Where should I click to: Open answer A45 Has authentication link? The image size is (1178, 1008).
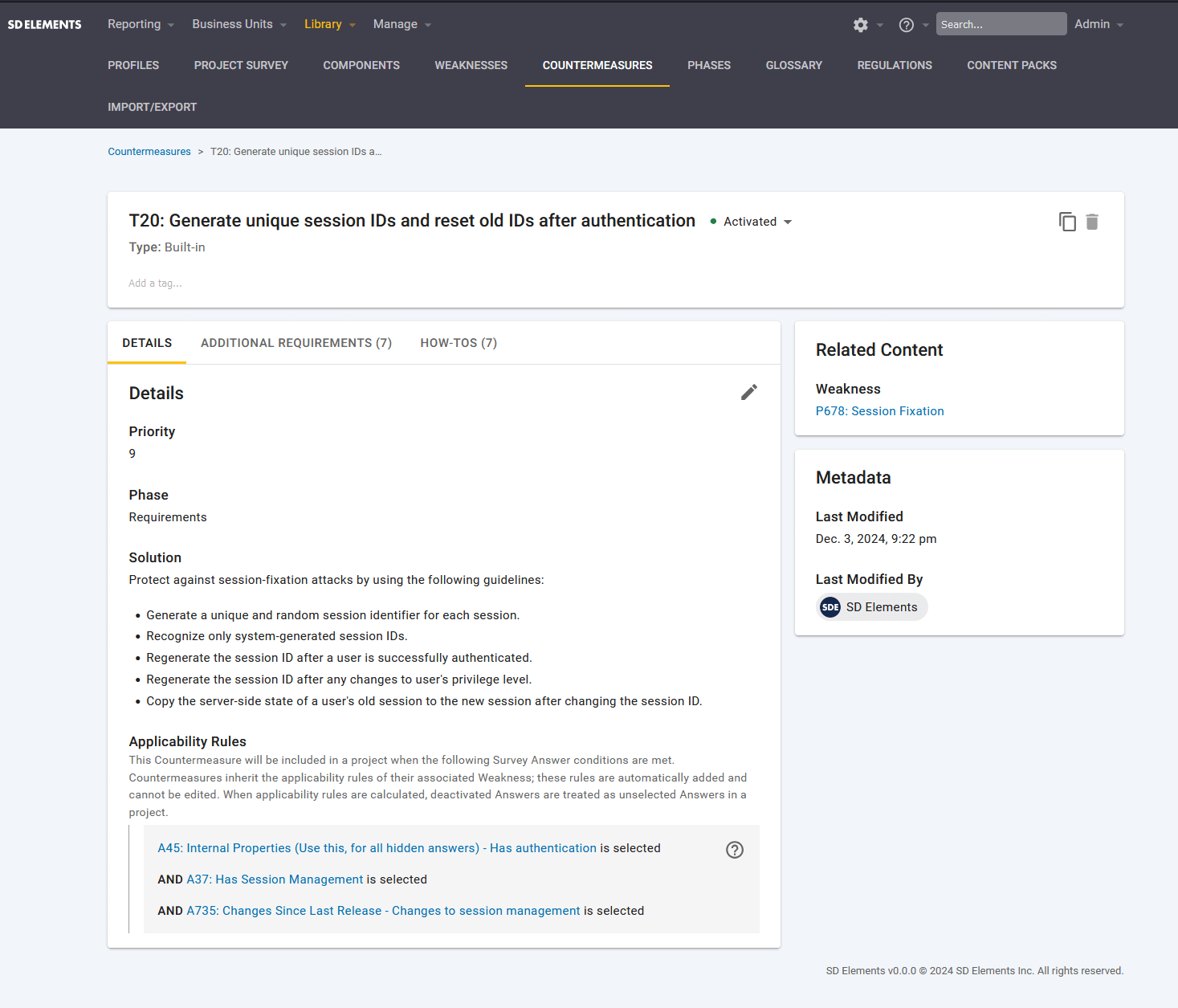[377, 848]
